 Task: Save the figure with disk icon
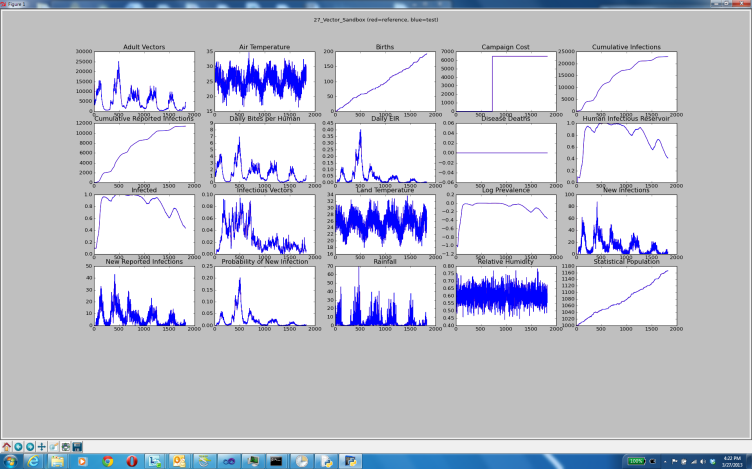click(x=77, y=446)
